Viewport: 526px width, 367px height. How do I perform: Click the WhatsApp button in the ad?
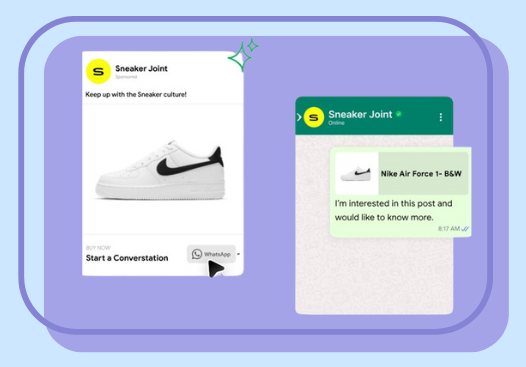[211, 254]
